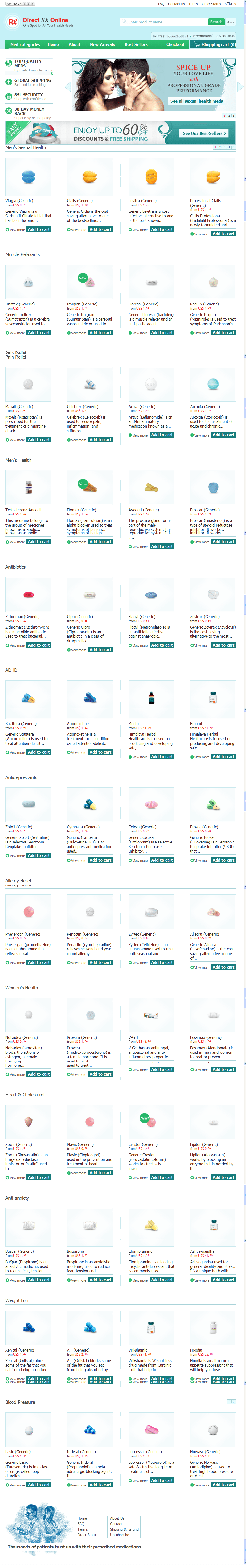Select banner slide page 2
This screenshot has height=1568, width=246.
[229, 115]
